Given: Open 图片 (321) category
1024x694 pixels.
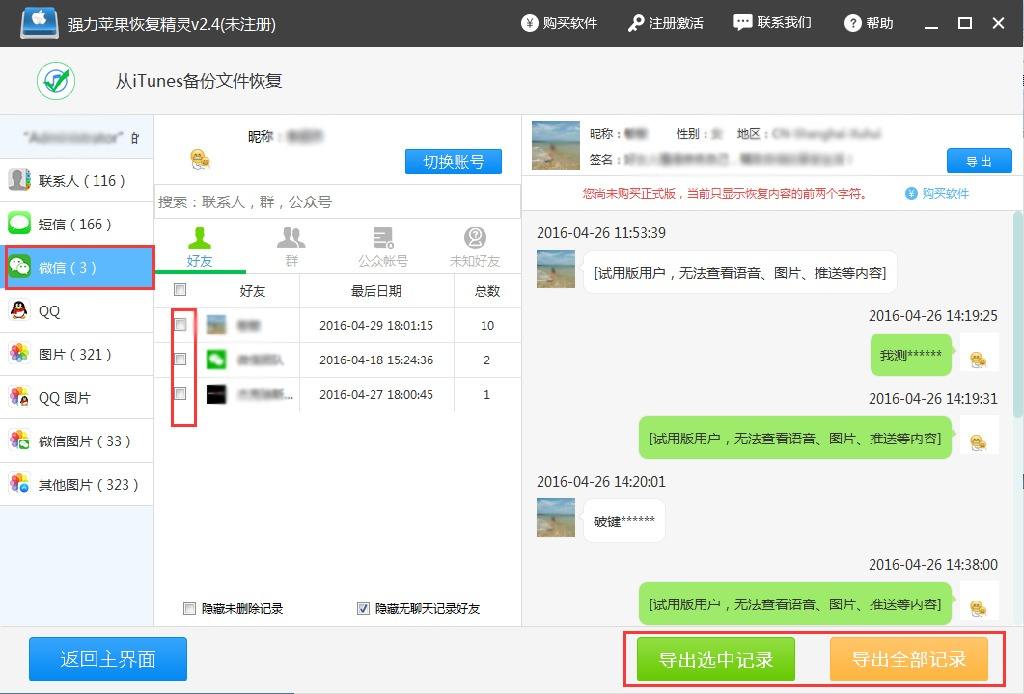Looking at the screenshot, I should coord(77,355).
